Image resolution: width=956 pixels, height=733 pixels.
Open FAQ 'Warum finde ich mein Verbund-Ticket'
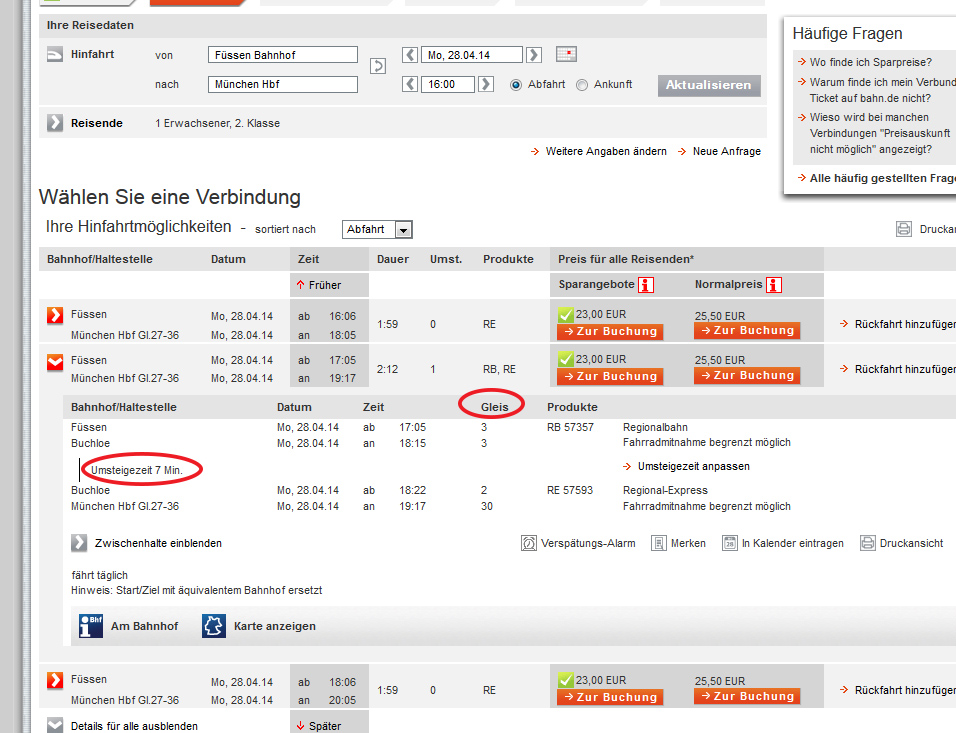point(882,90)
